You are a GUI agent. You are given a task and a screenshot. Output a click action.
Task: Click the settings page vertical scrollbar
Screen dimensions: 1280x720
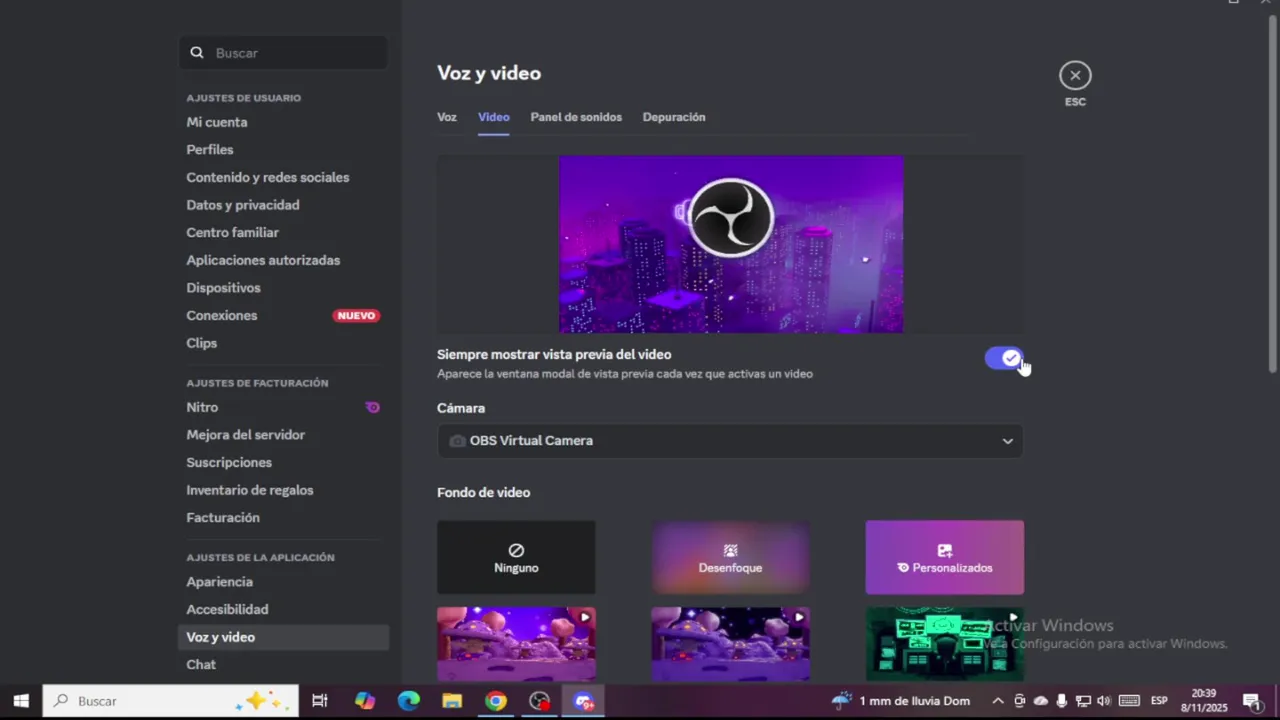point(1273,195)
